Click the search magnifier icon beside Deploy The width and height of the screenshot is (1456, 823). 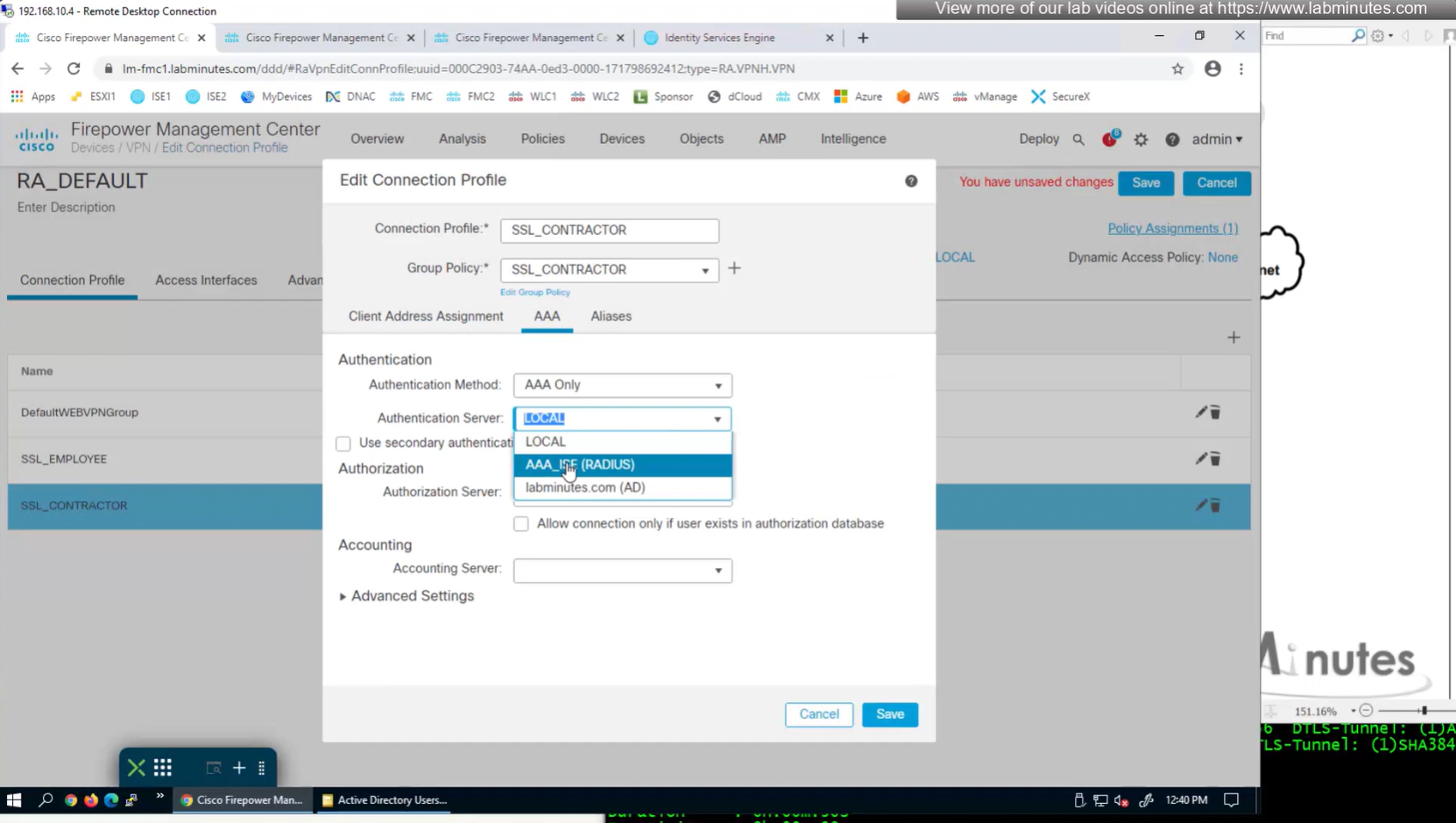[x=1078, y=139]
